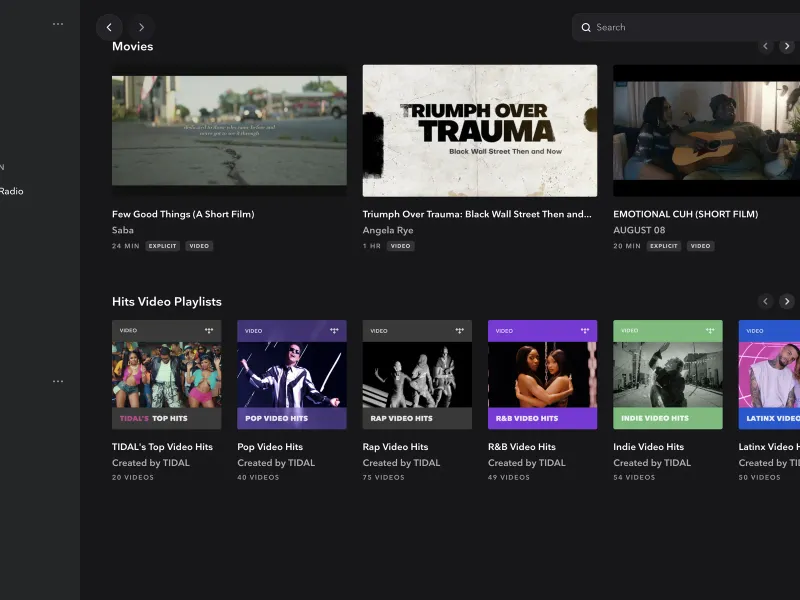Open Triumph Over Trauma movie thumbnail

[480, 131]
